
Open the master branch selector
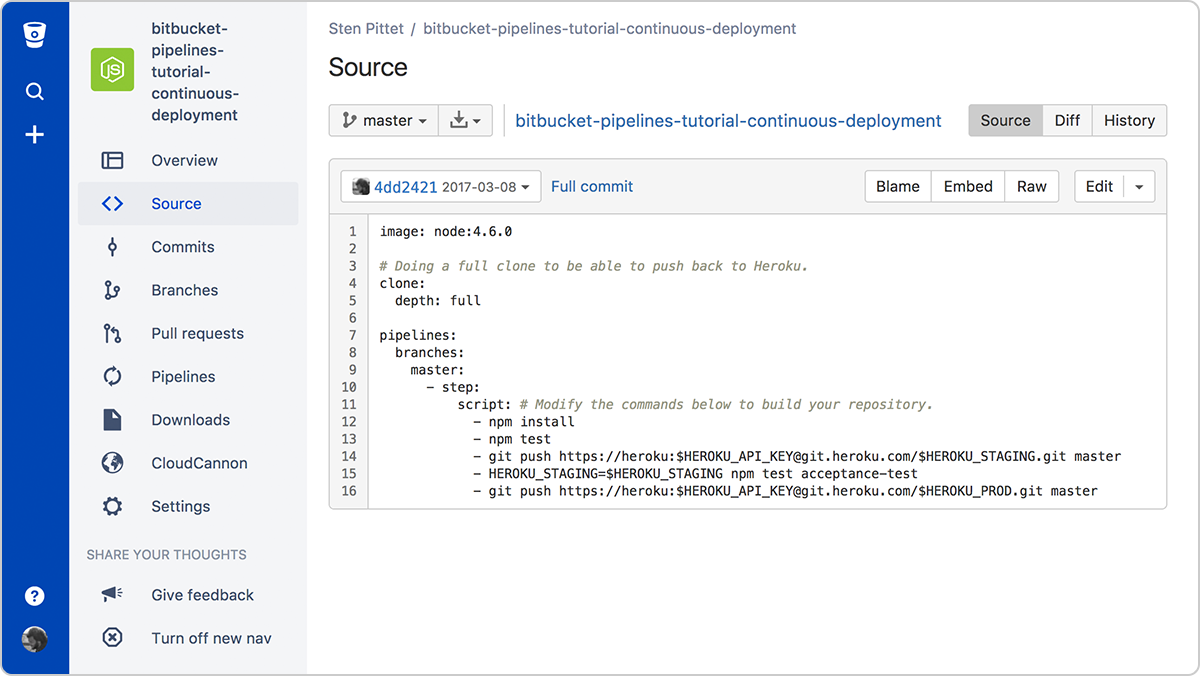[x=383, y=120]
